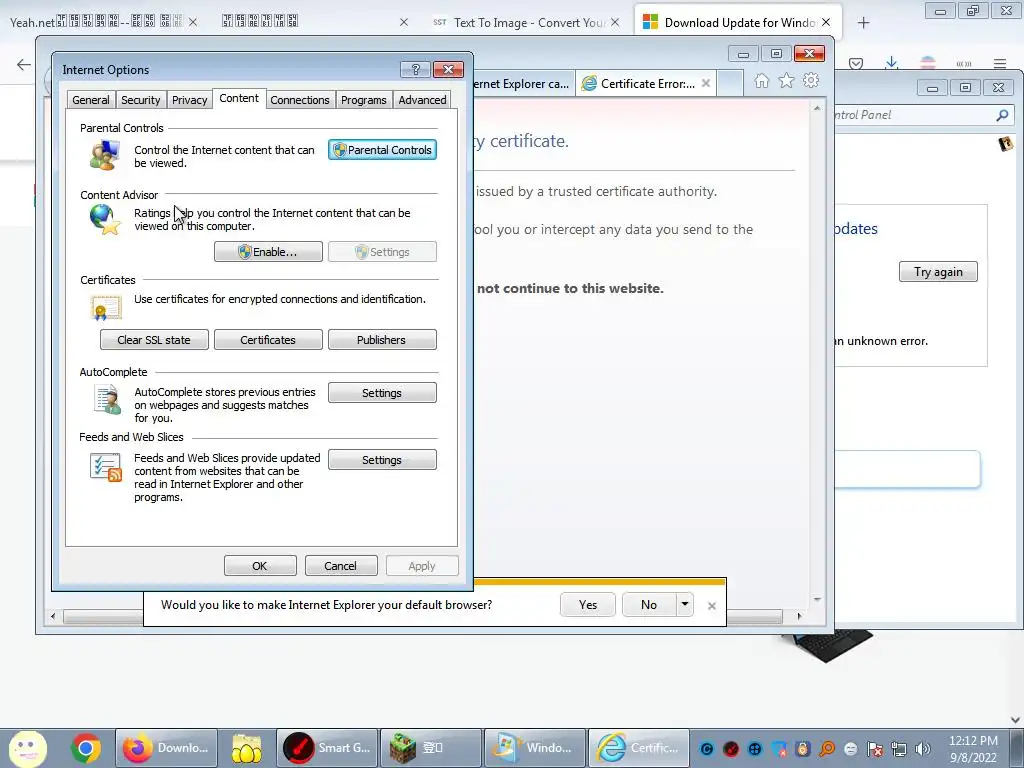Dismiss the default browser notification bar
This screenshot has width=1024, height=768.
pyautogui.click(x=712, y=606)
